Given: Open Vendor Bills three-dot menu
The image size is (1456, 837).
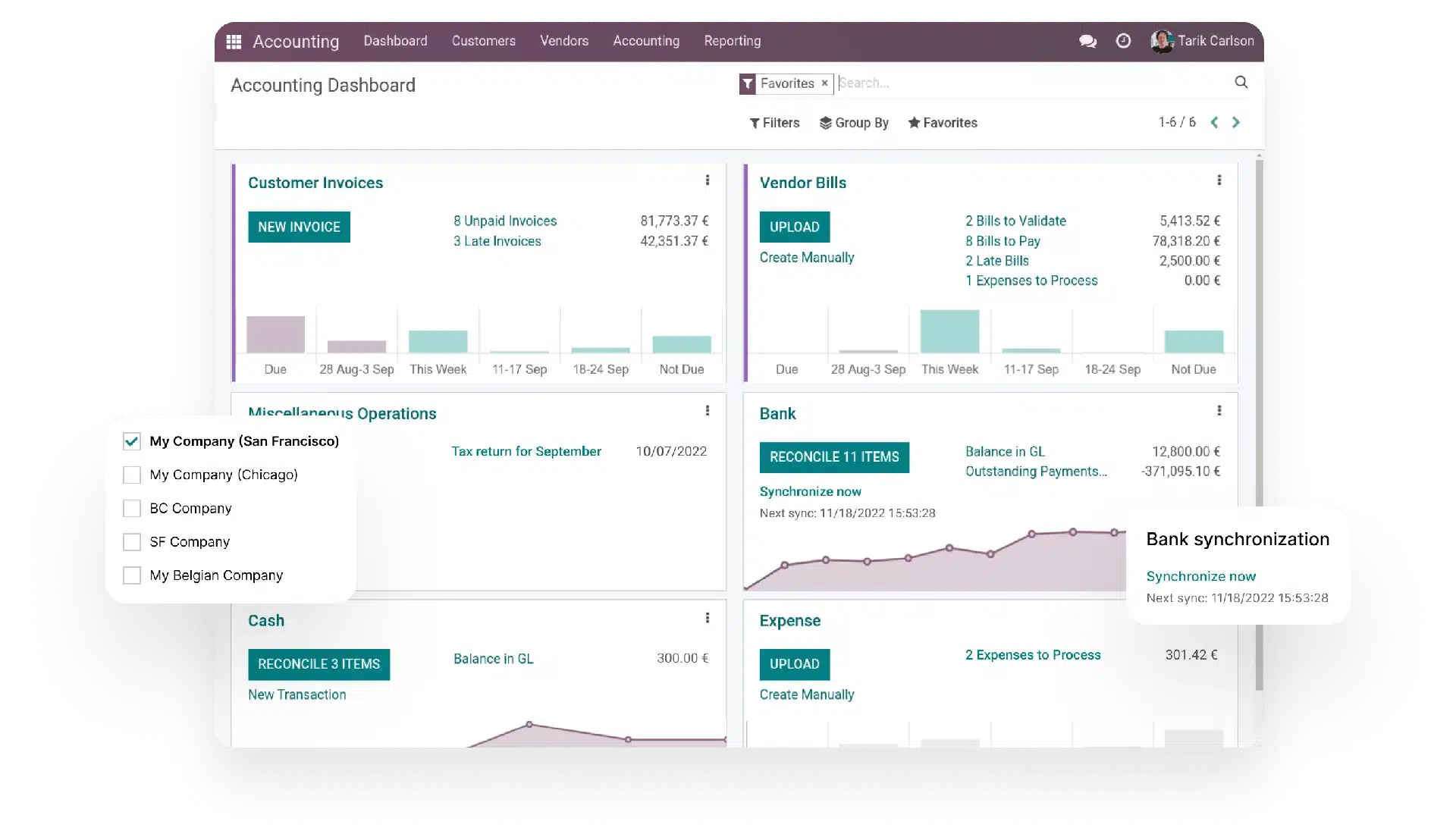Looking at the screenshot, I should (1219, 180).
